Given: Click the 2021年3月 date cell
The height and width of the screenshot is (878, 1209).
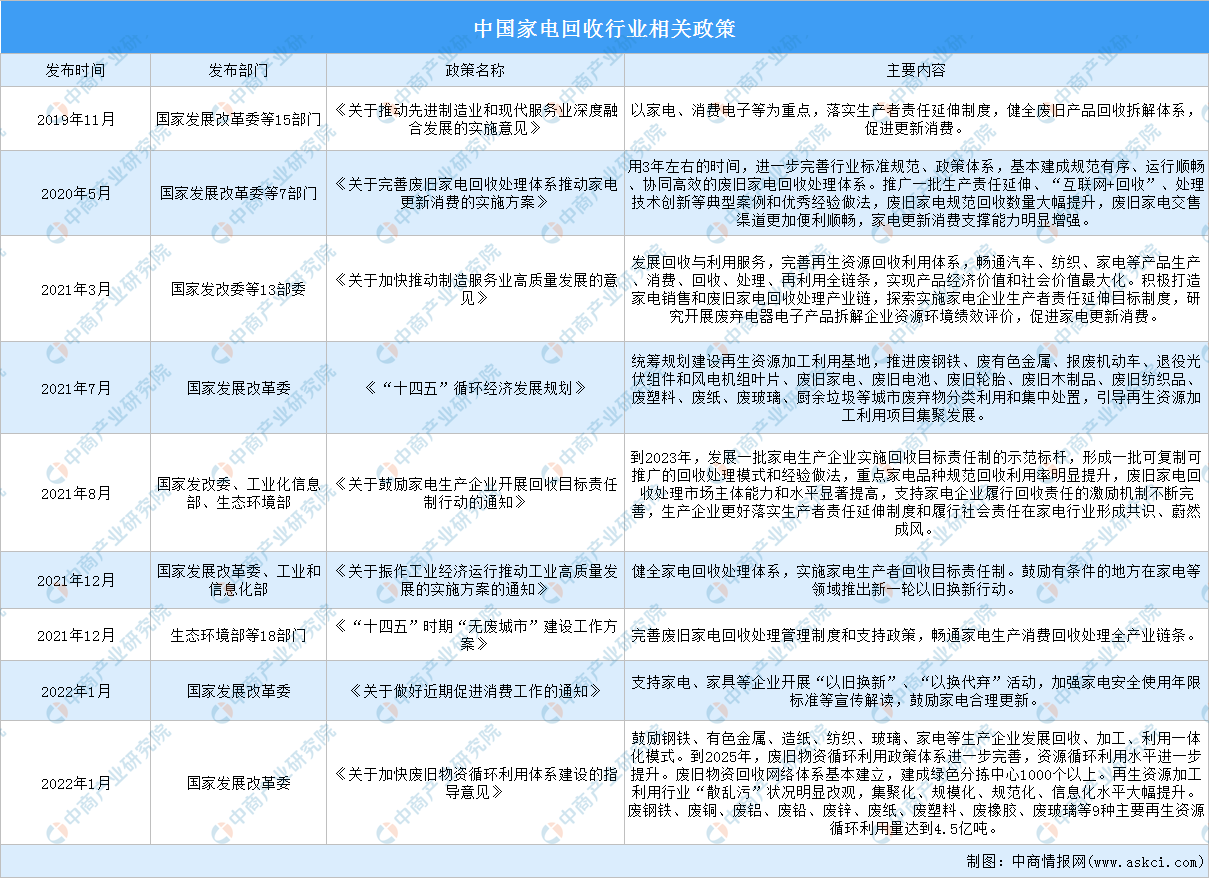Looking at the screenshot, I should click(75, 289).
